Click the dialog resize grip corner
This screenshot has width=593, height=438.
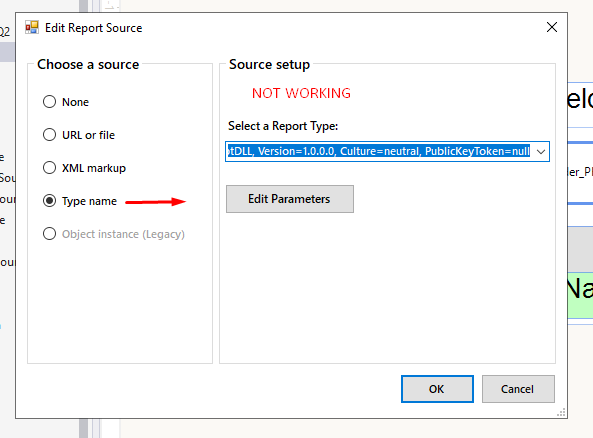(561, 412)
